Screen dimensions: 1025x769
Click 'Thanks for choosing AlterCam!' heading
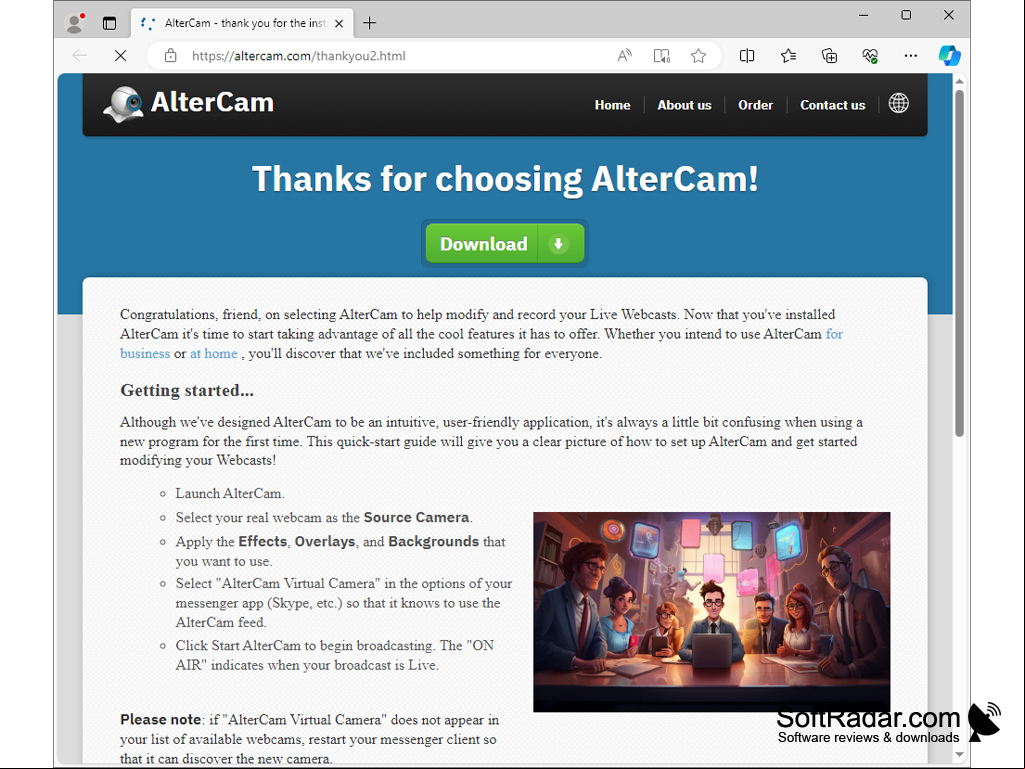(505, 179)
